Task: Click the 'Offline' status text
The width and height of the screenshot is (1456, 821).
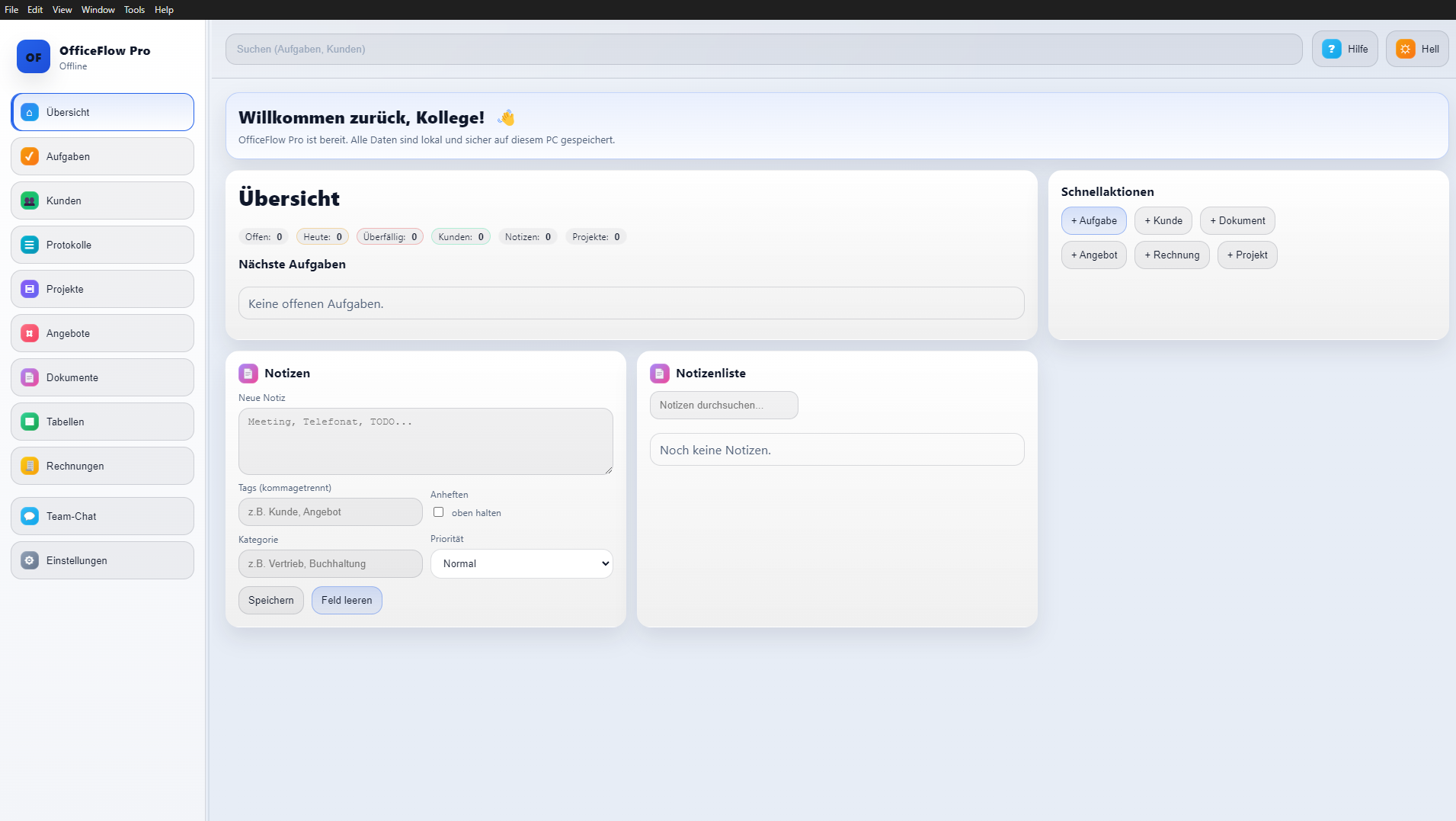Action: (x=73, y=66)
